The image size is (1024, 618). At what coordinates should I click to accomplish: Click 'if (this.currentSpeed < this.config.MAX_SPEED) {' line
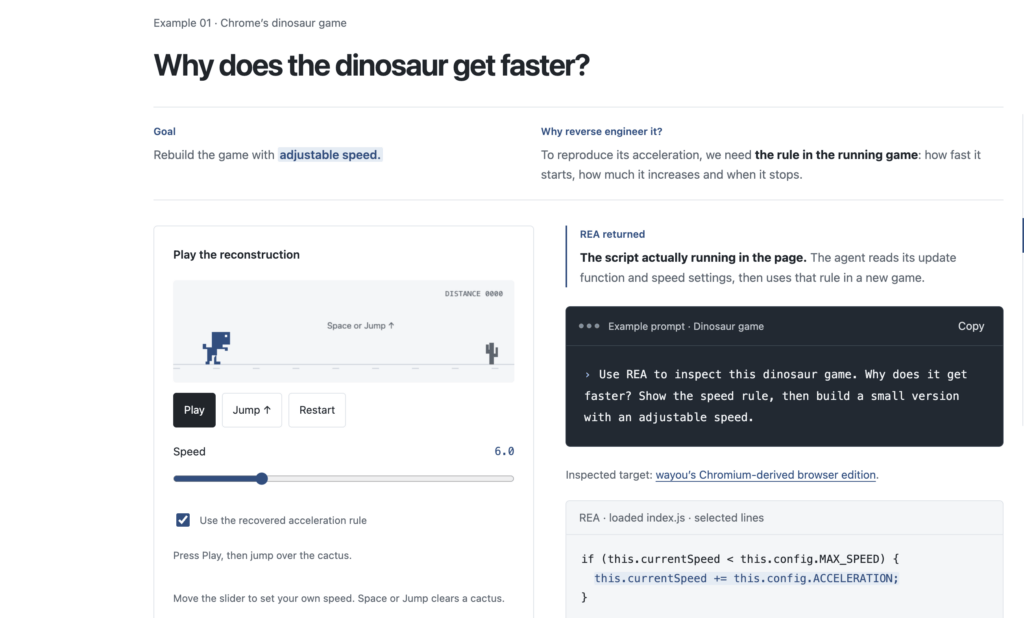740,559
